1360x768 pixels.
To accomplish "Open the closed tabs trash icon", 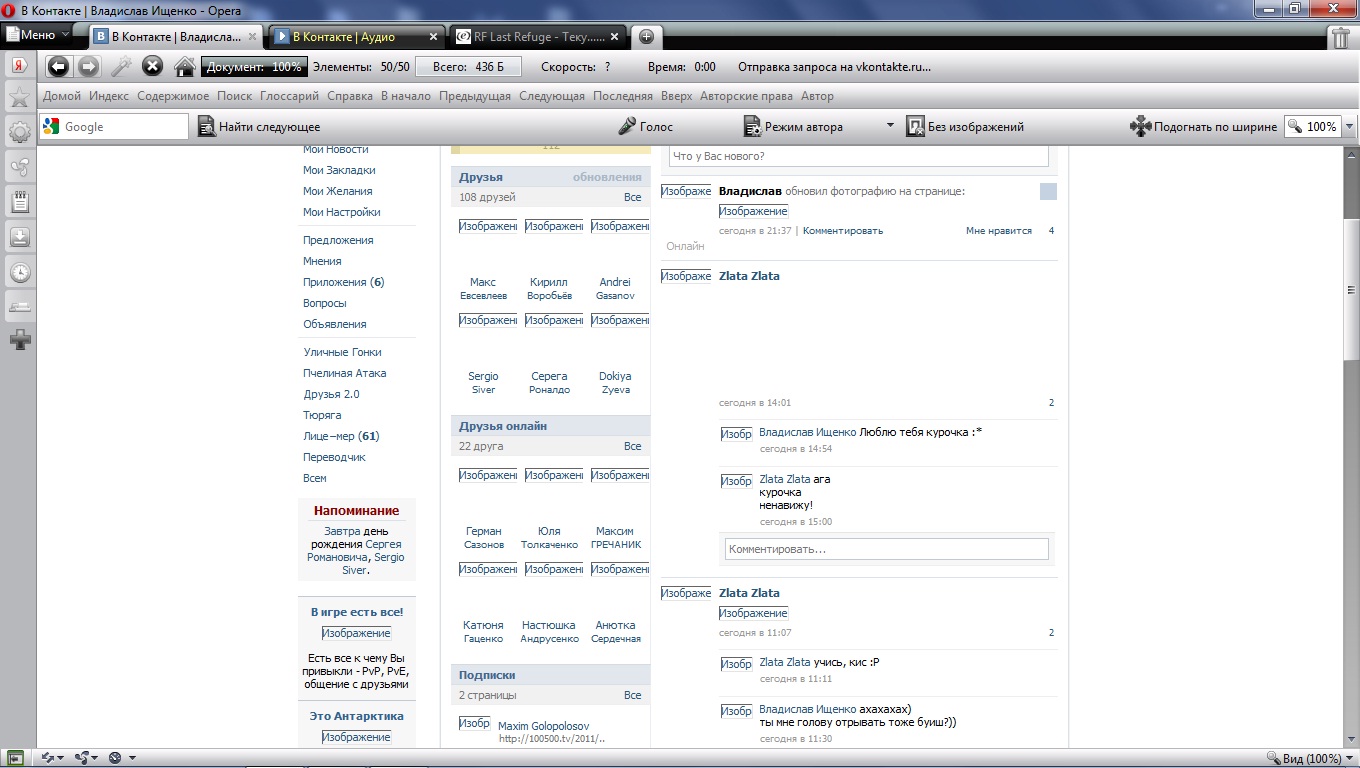I will tap(1341, 37).
